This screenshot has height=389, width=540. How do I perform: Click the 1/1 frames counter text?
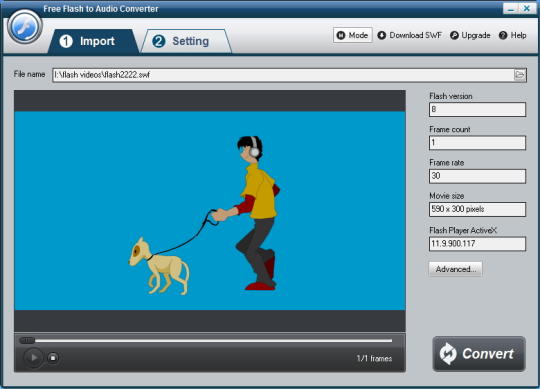(x=374, y=358)
